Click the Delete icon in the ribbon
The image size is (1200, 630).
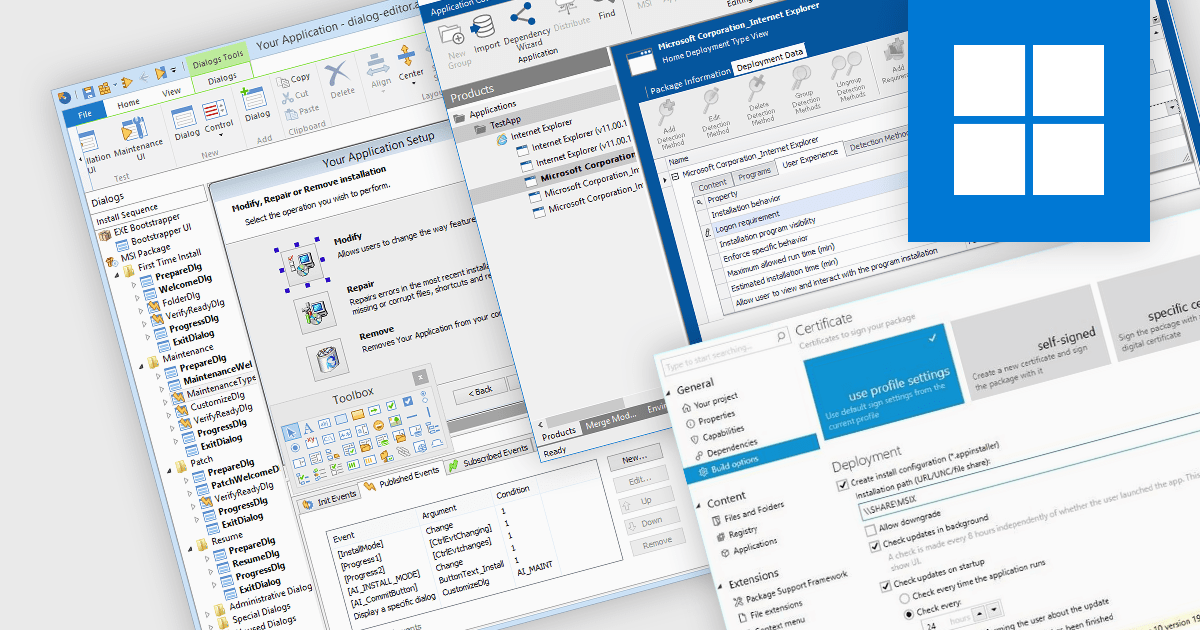(341, 74)
